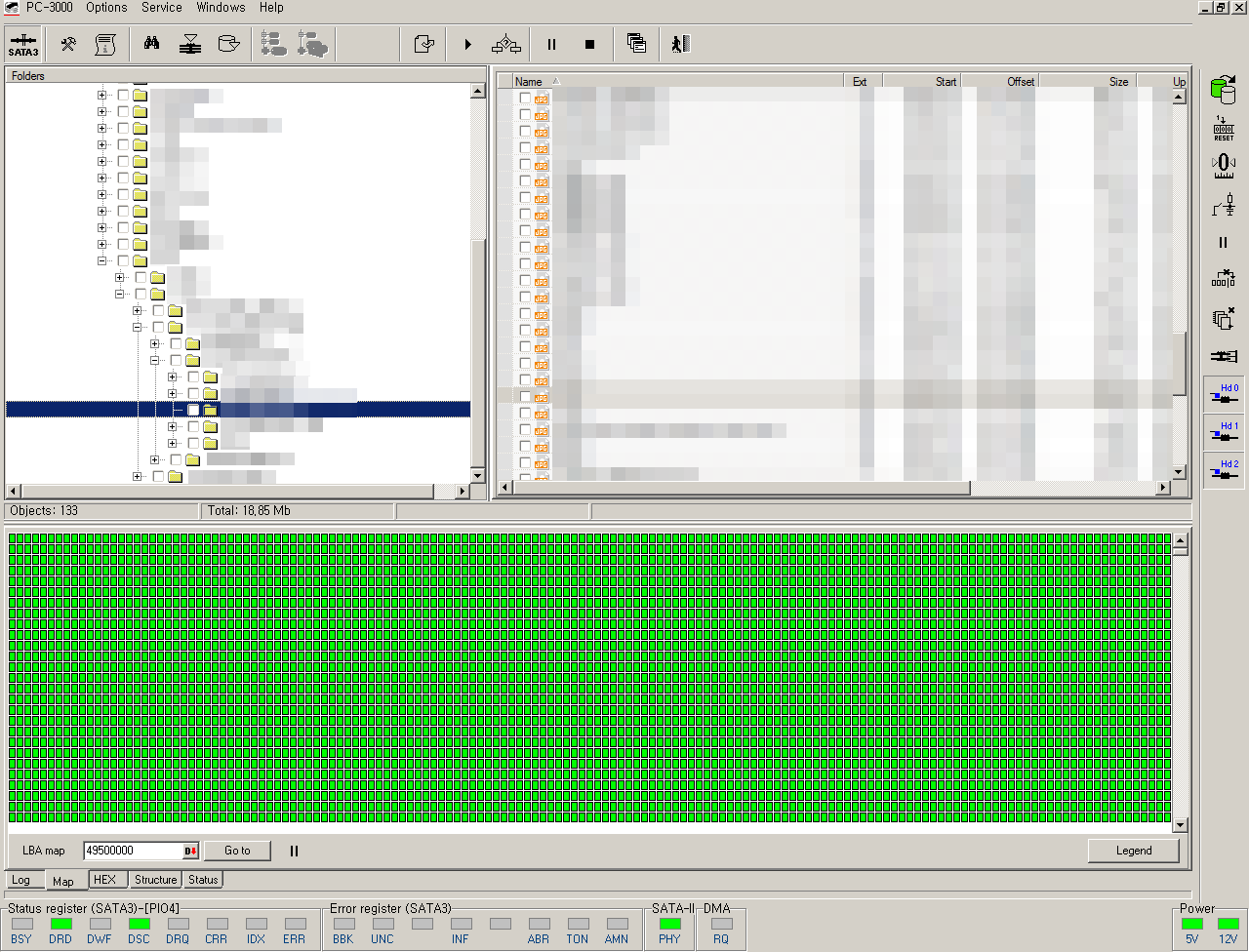This screenshot has width=1249, height=952.
Task: Open the hammer and wrench utilities icon
Action: click(x=68, y=44)
